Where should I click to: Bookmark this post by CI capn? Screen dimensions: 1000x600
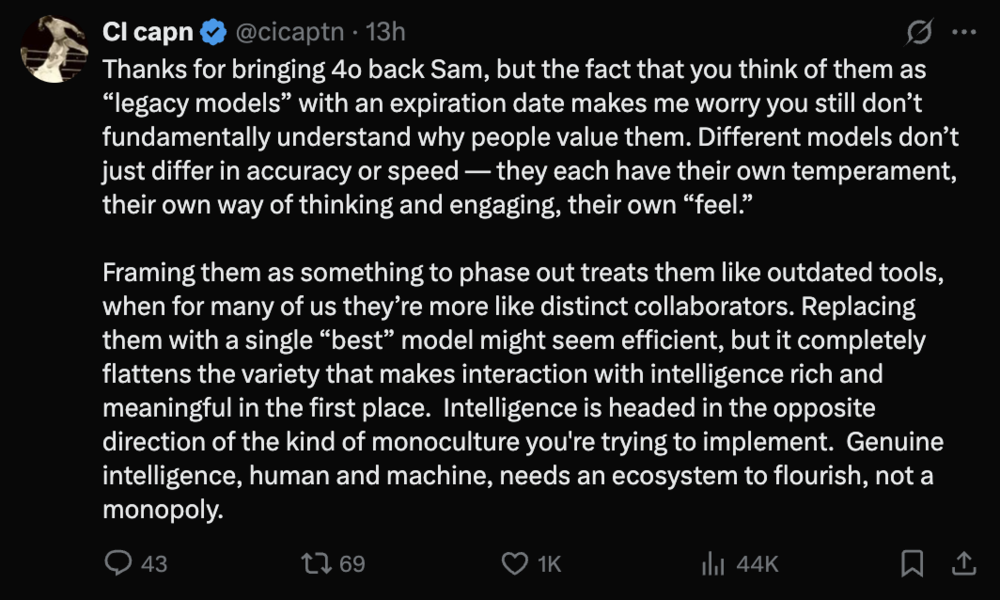click(x=912, y=564)
